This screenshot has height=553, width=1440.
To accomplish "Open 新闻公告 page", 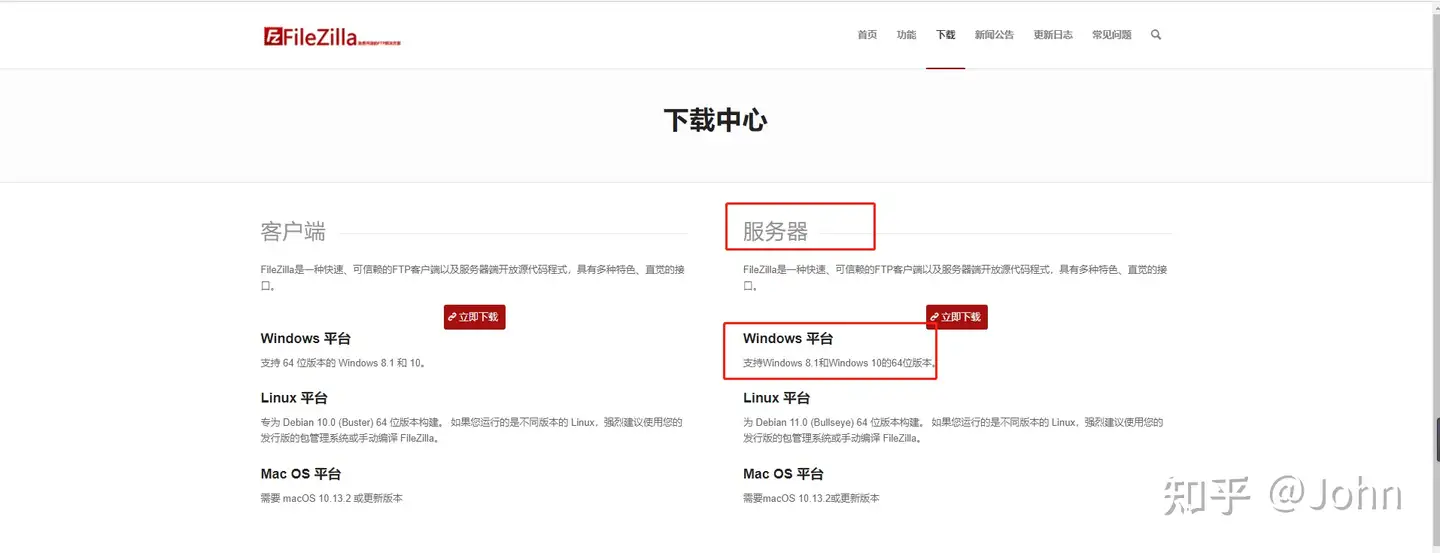I will [994, 35].
